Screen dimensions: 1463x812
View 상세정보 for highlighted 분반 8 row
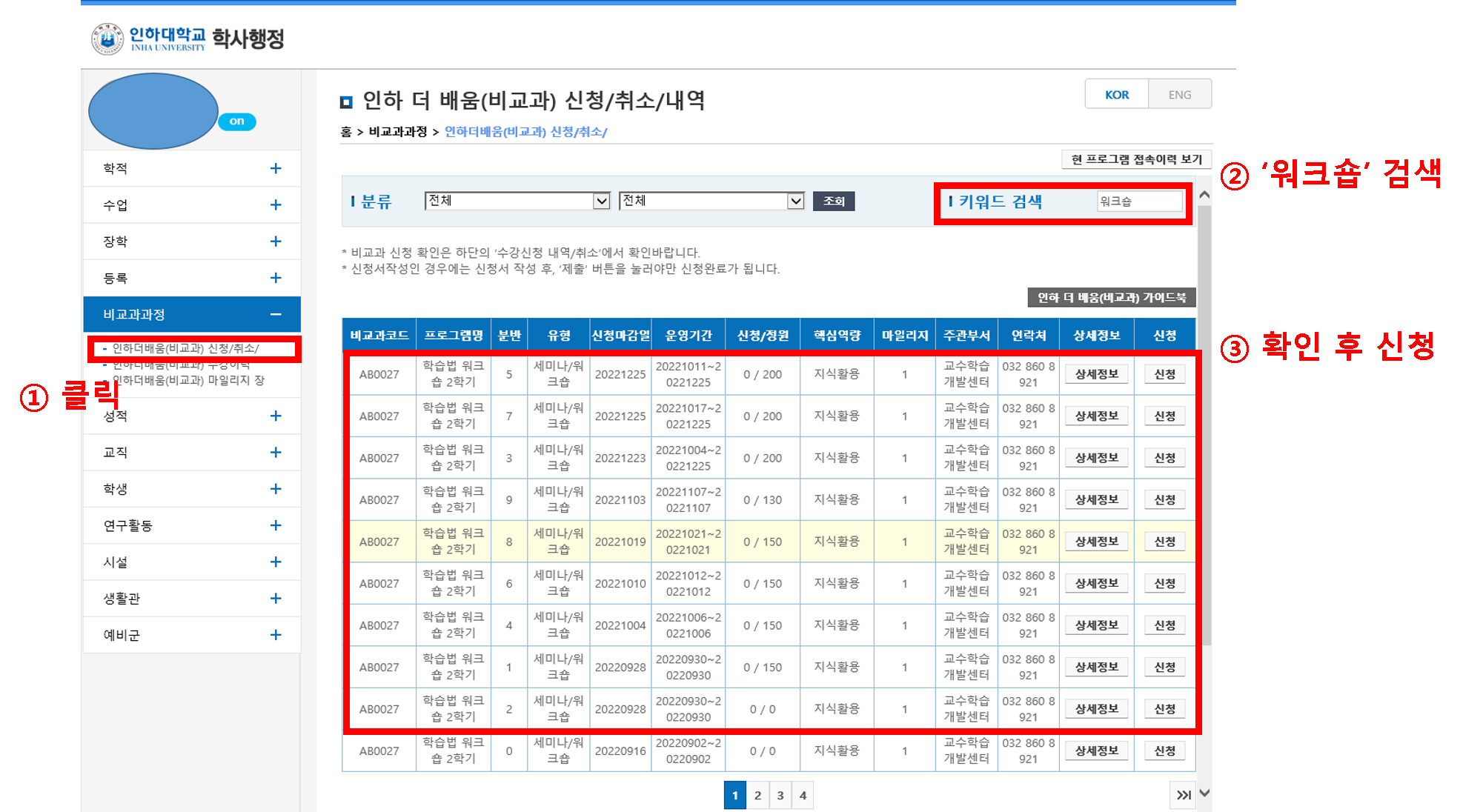pos(1097,542)
